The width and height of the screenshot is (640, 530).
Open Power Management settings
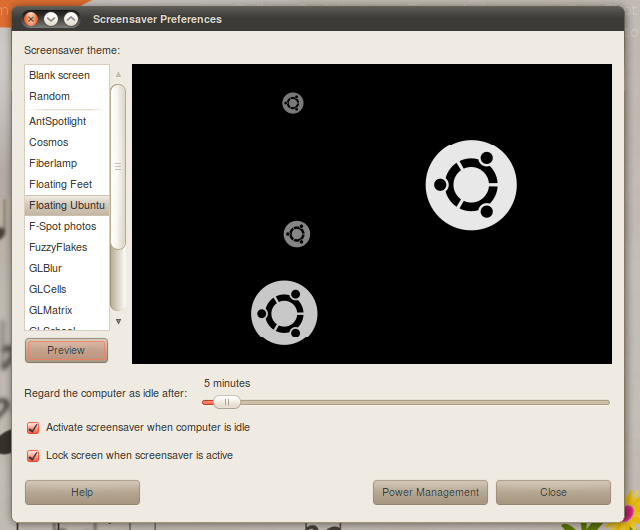430,492
